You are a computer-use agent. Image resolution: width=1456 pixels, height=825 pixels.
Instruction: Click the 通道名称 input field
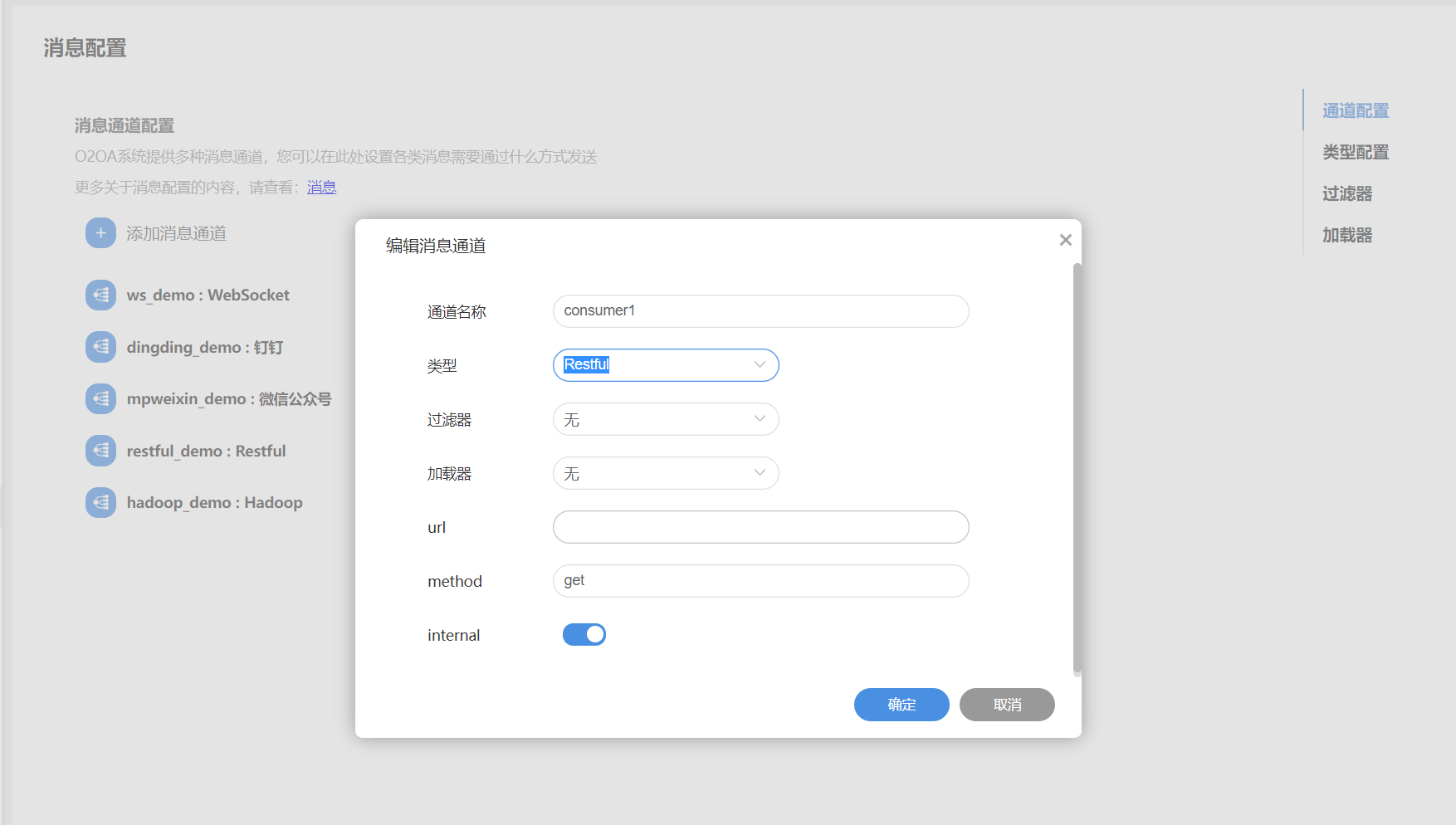point(760,311)
